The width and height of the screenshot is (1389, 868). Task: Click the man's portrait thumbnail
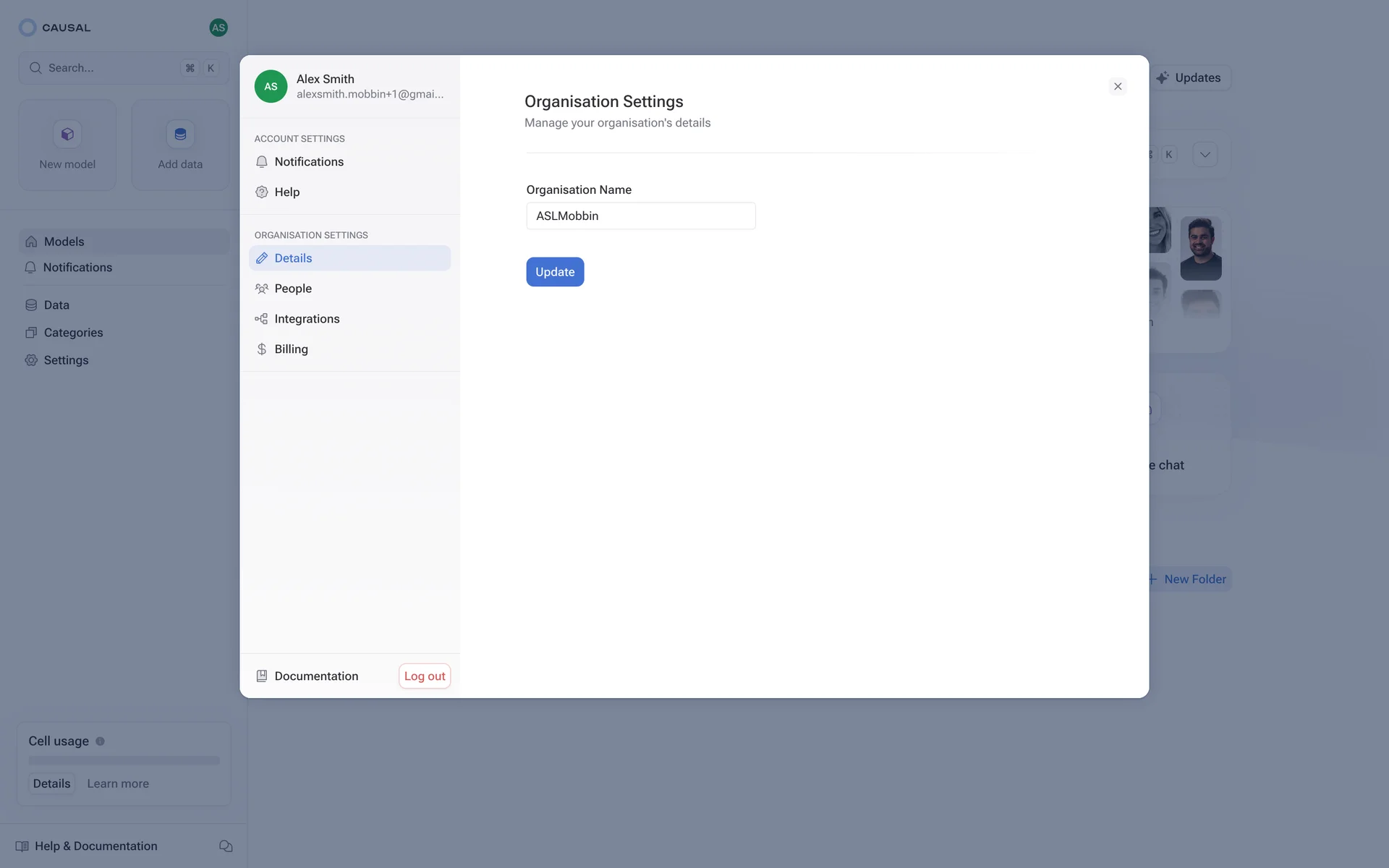point(1201,248)
